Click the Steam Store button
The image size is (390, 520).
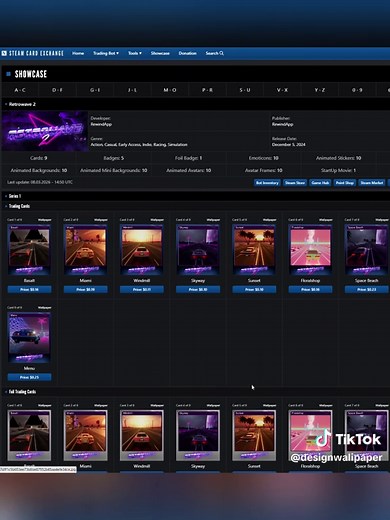(295, 183)
